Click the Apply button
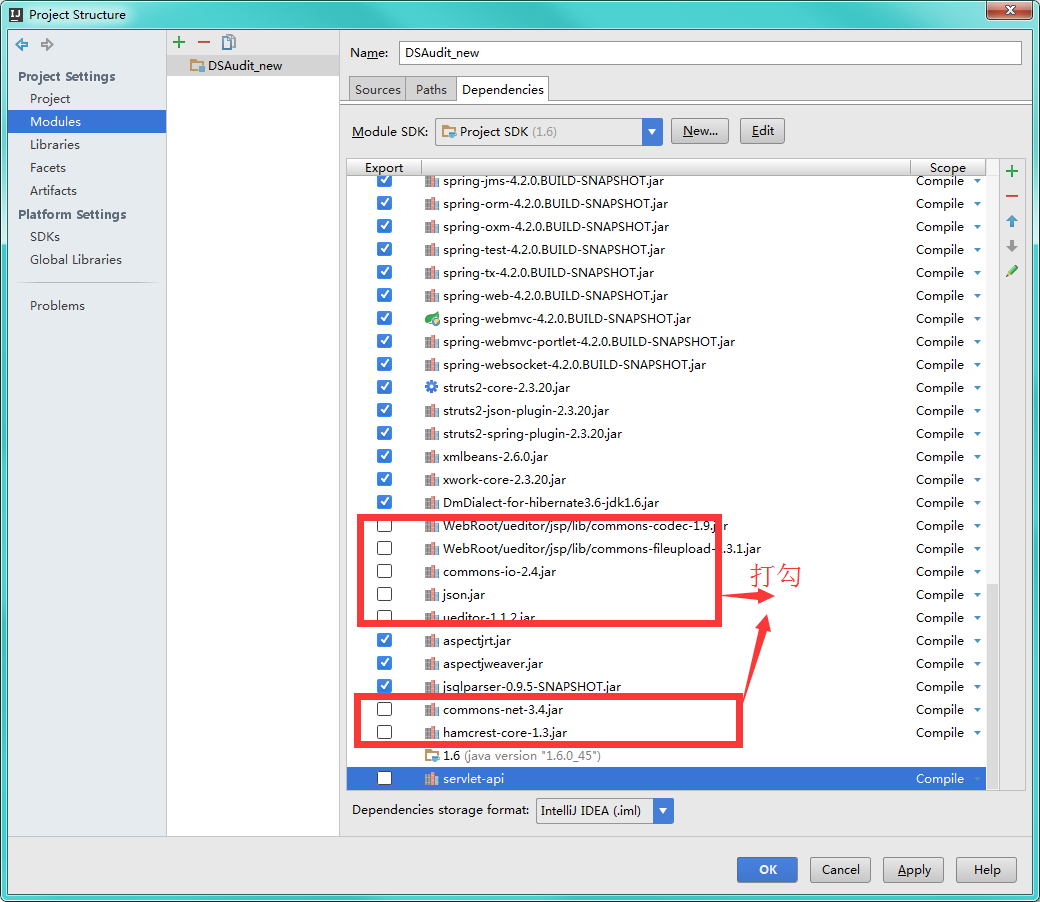 [913, 870]
